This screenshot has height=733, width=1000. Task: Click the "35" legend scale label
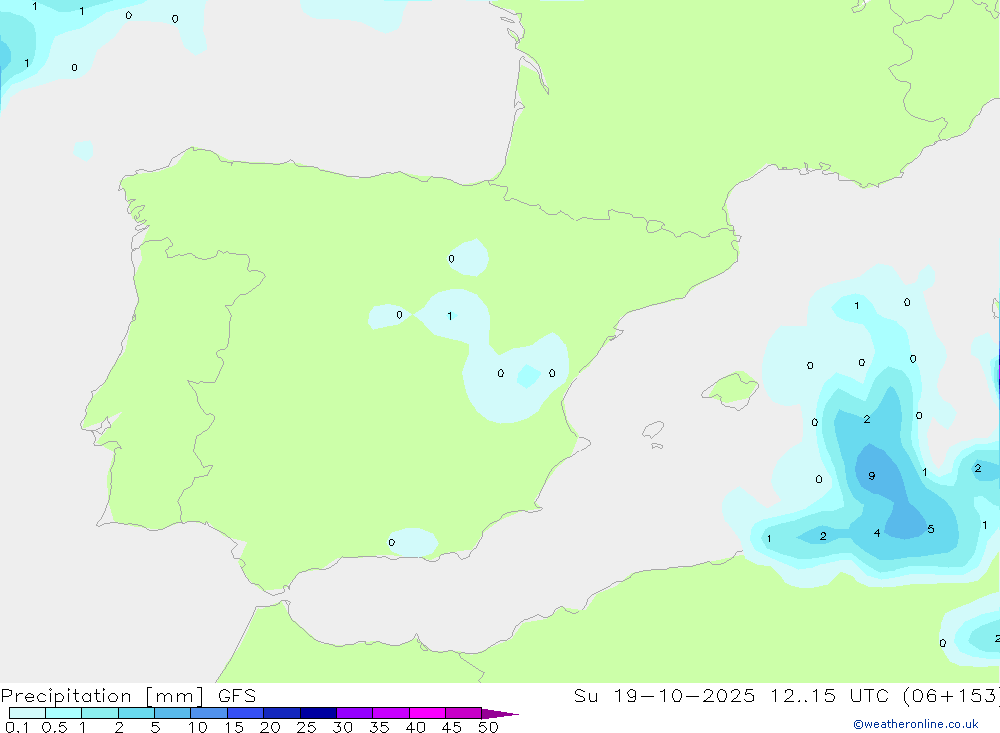[379, 727]
